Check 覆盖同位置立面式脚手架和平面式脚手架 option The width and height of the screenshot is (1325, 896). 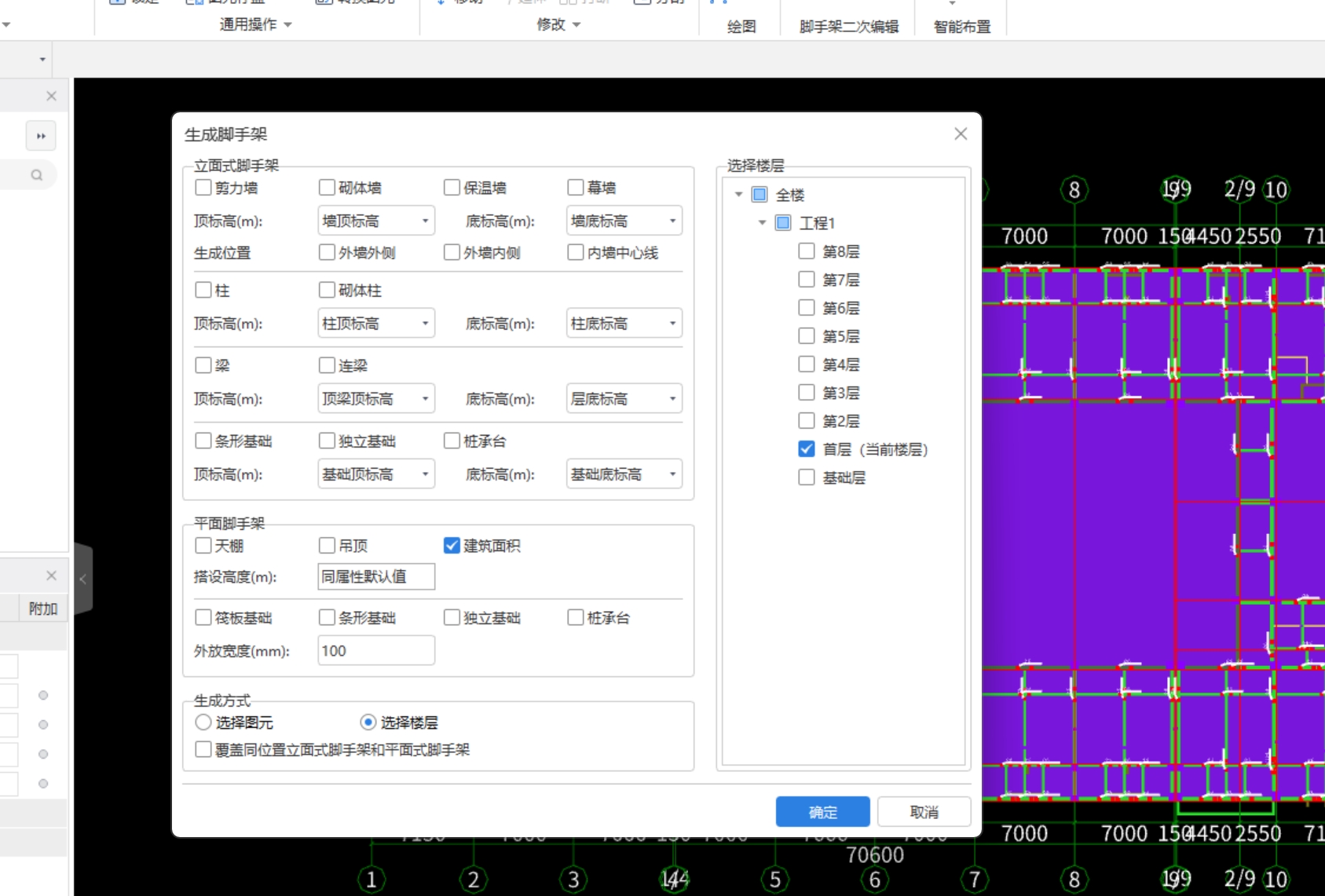[x=203, y=749]
